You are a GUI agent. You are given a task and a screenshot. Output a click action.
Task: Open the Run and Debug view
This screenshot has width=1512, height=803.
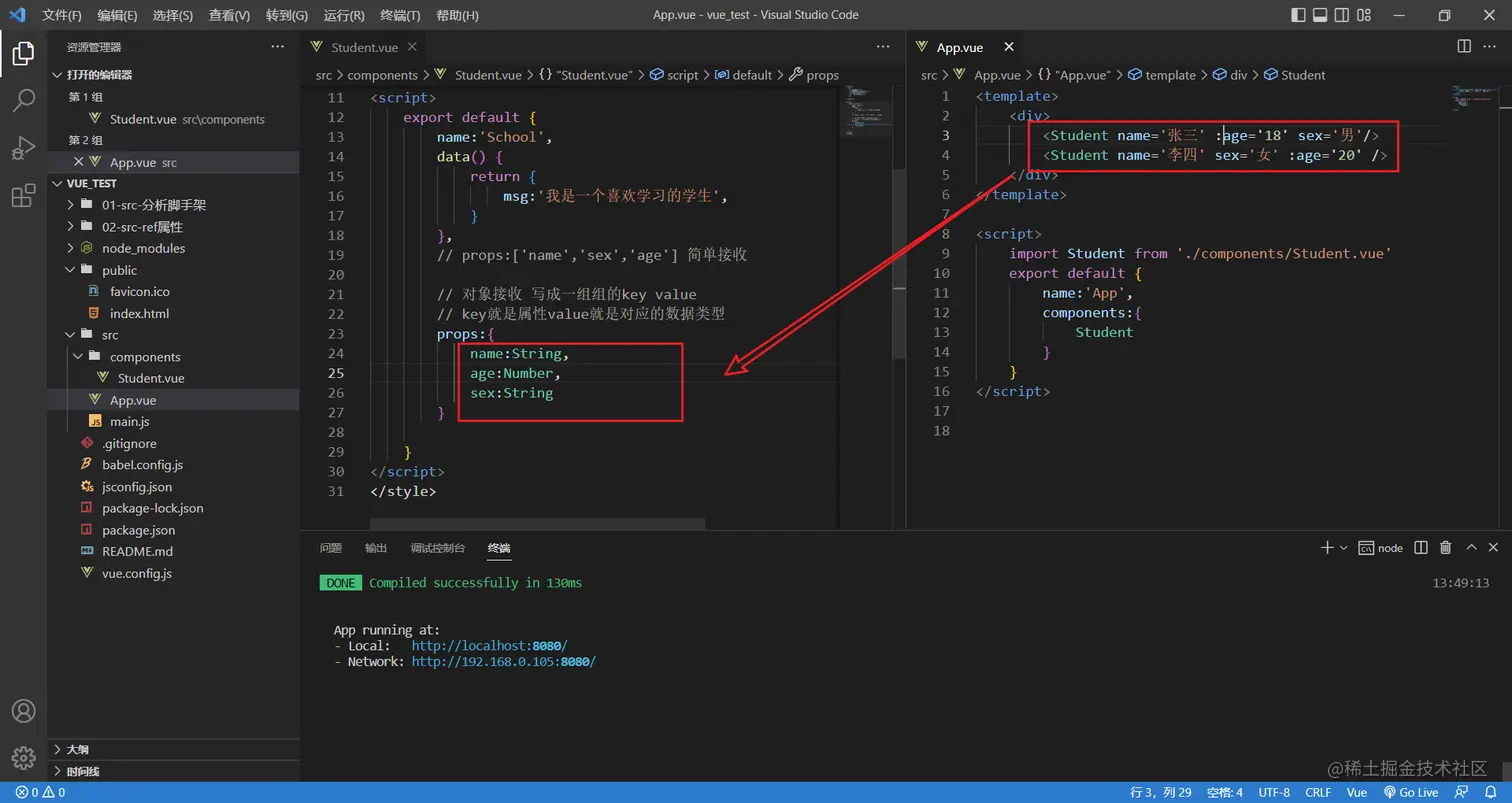click(23, 148)
